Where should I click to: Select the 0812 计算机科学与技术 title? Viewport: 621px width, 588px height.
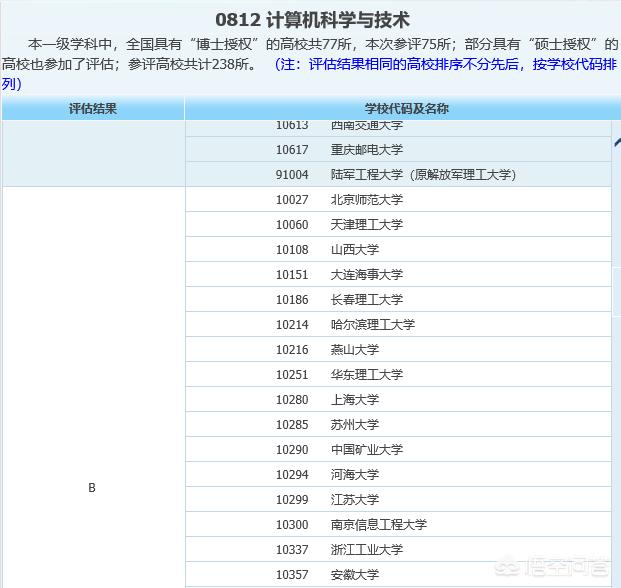312,20
